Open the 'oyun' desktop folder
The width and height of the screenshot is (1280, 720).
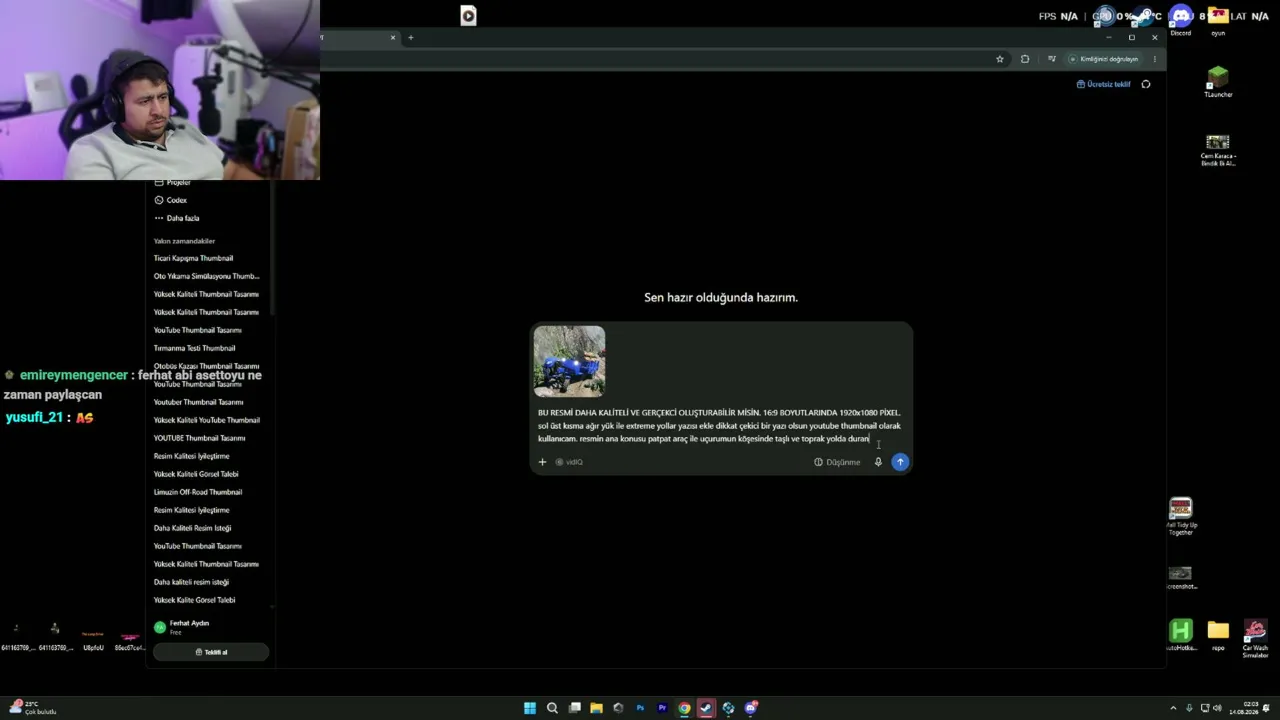pyautogui.click(x=1218, y=20)
